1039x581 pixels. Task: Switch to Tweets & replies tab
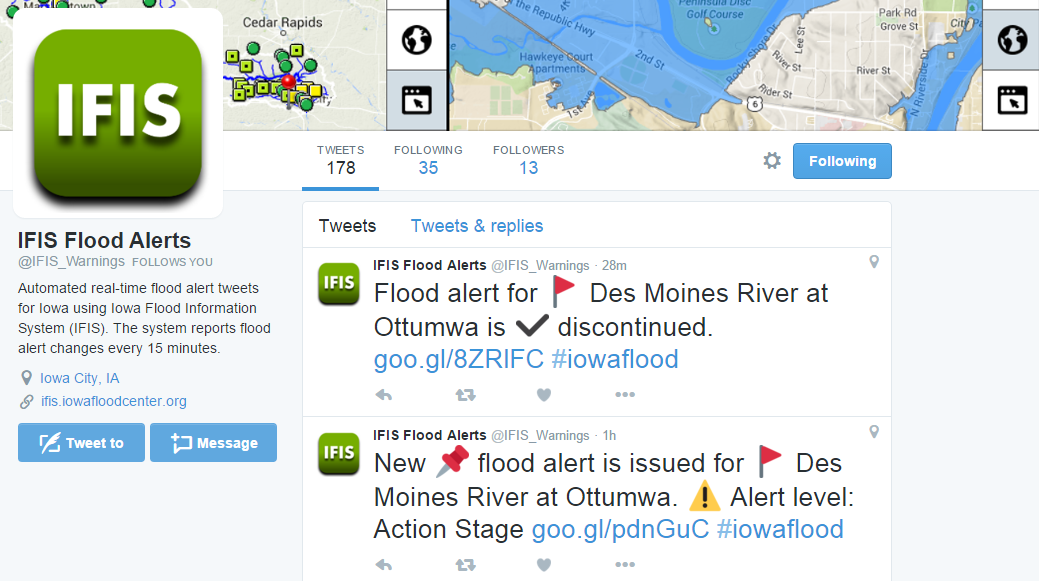coord(476,226)
